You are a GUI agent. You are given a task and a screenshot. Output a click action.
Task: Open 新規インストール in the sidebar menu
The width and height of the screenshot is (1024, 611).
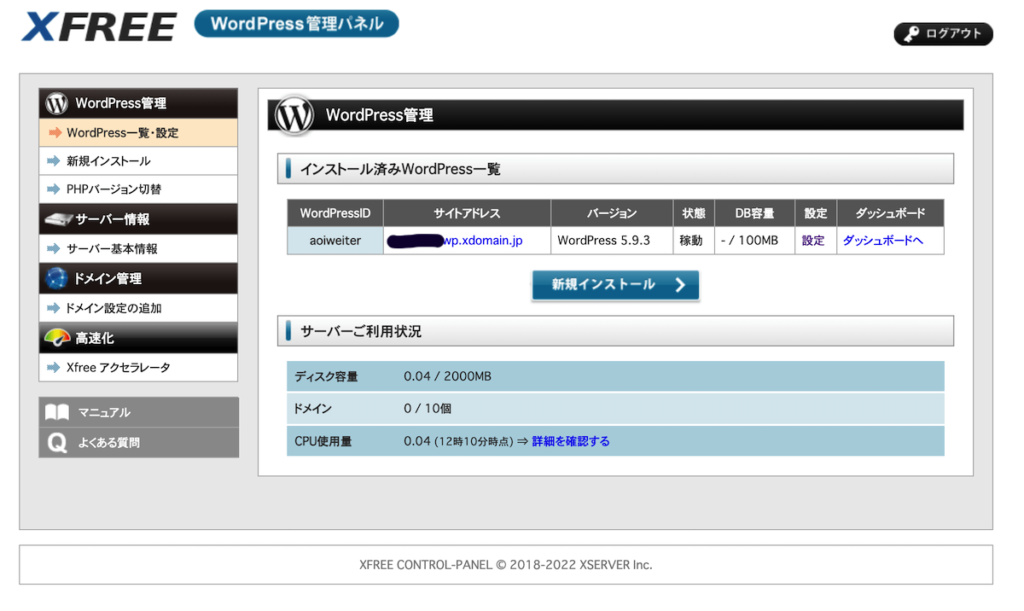click(138, 161)
